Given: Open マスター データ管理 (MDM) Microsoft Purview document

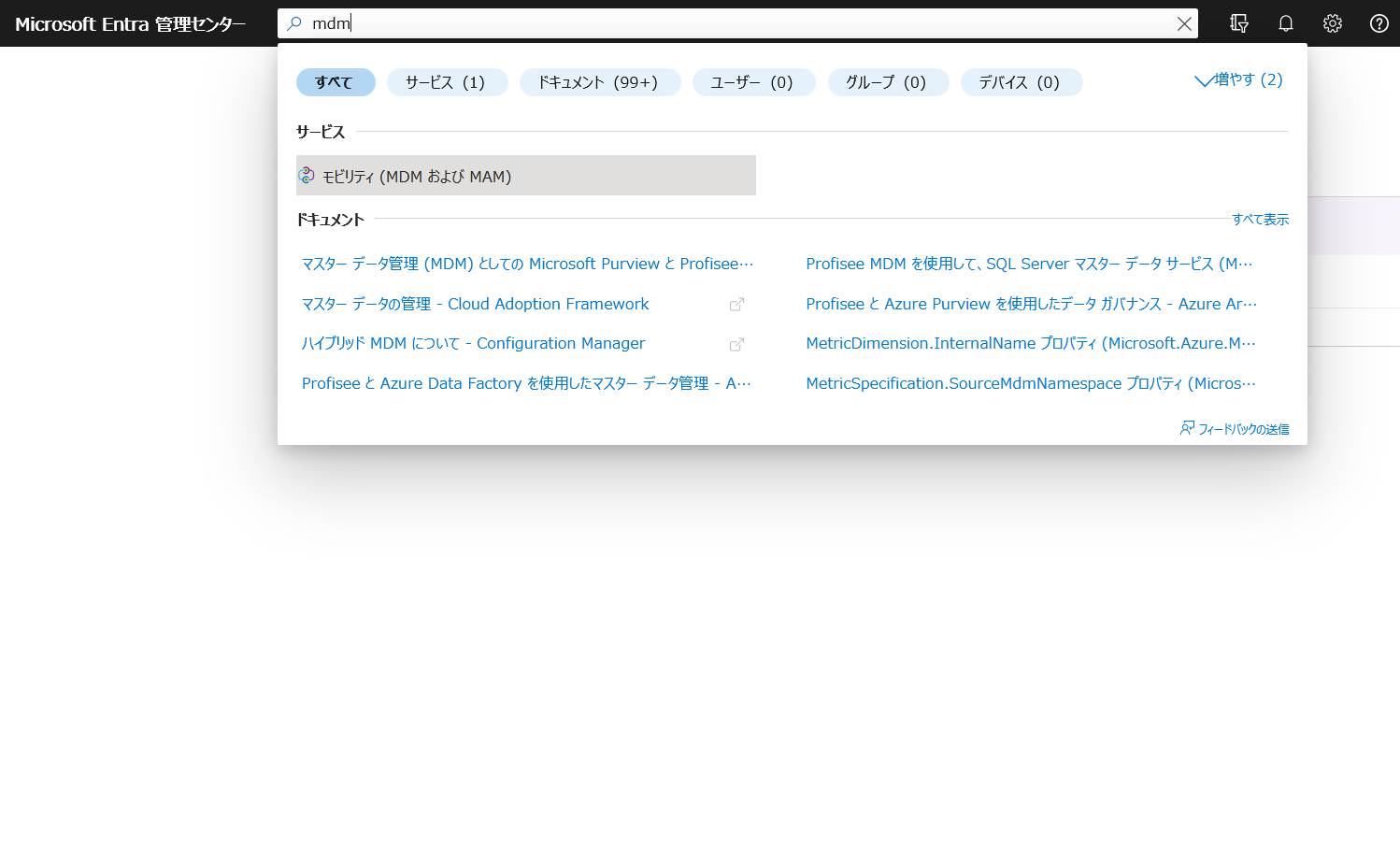Looking at the screenshot, I should (x=527, y=264).
